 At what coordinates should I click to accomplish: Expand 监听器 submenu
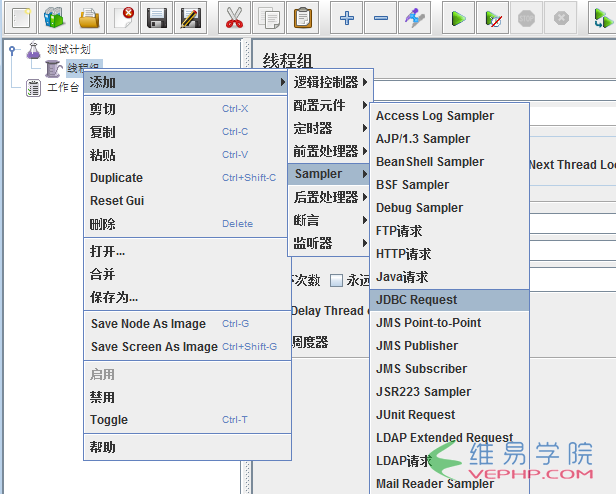coord(329,243)
